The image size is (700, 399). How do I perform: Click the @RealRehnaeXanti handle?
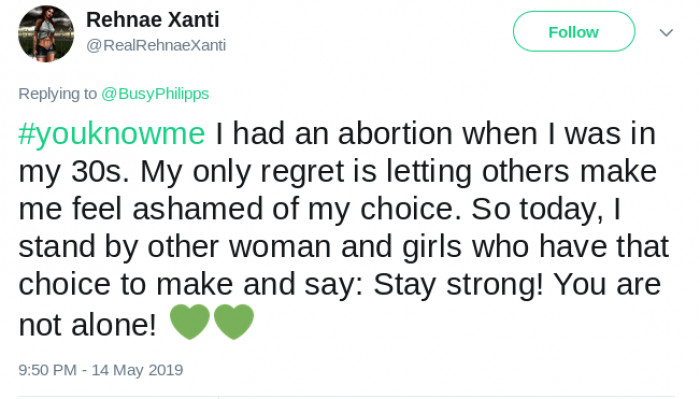(156, 45)
